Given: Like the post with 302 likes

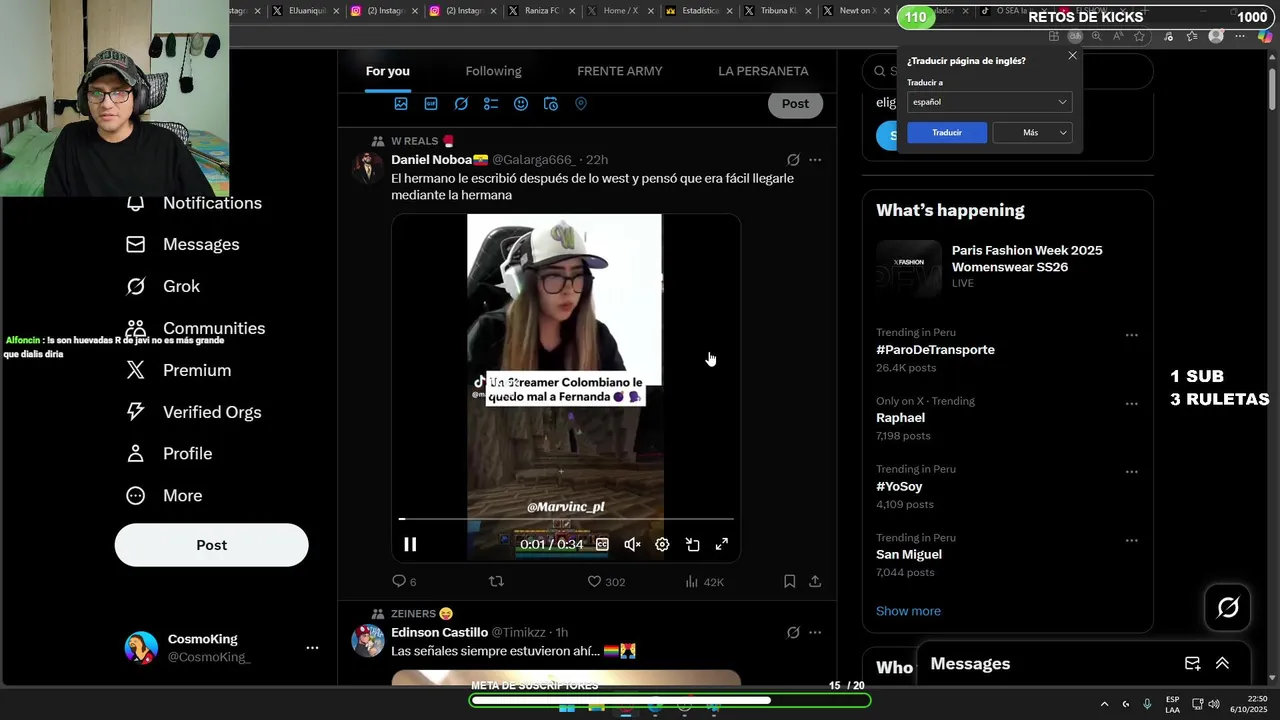Looking at the screenshot, I should [606, 581].
